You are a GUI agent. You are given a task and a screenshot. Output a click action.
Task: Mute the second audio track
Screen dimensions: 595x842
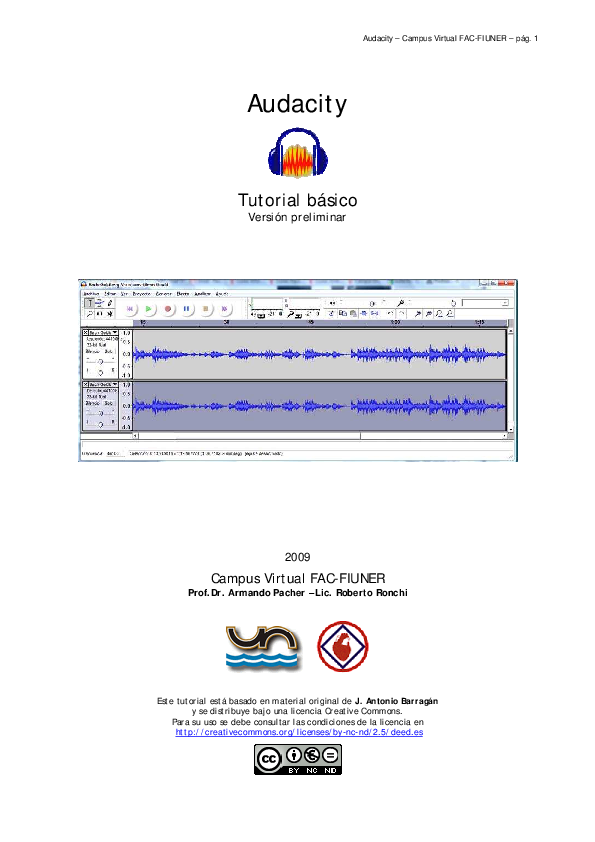coord(92,403)
